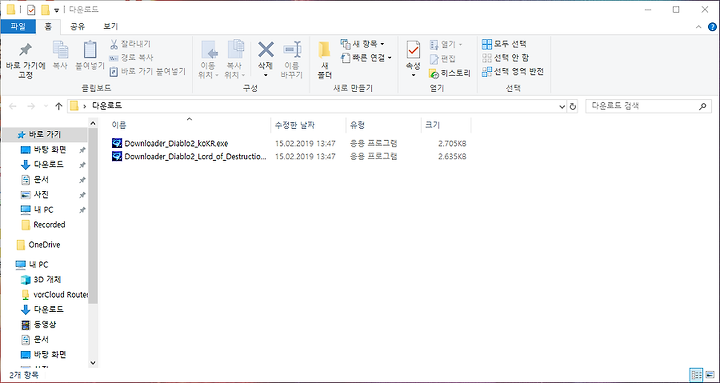Switch to the Home (홈) ribbon tab
720x383 pixels.
click(48, 27)
